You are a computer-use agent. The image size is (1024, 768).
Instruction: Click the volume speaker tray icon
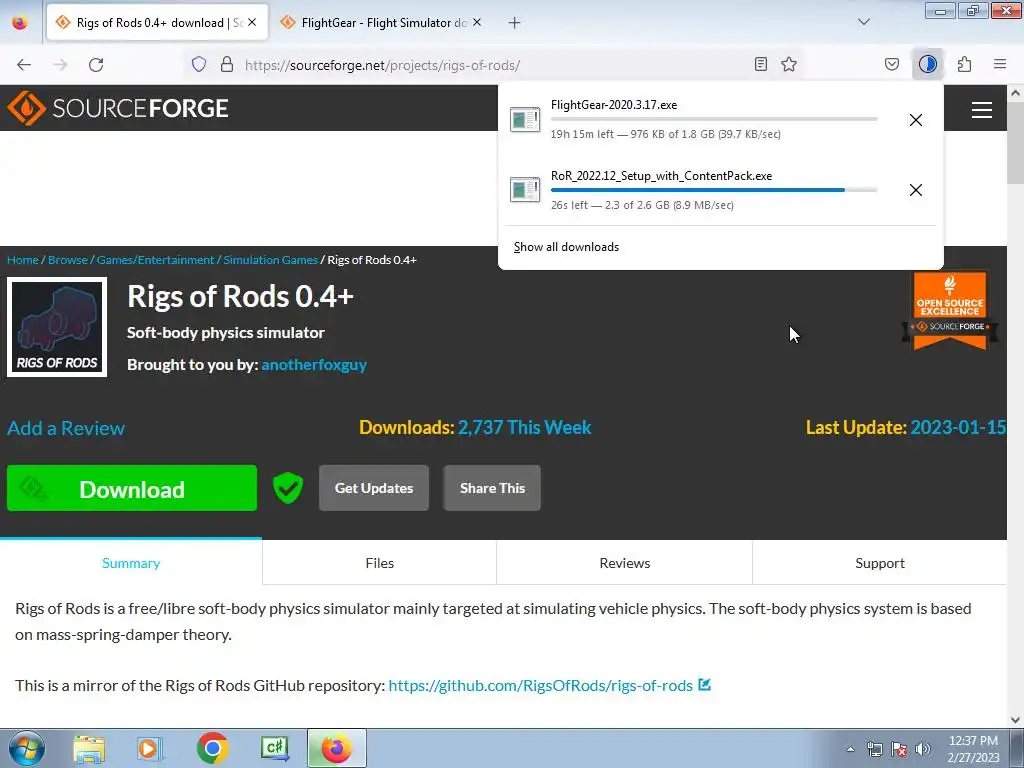coord(923,749)
